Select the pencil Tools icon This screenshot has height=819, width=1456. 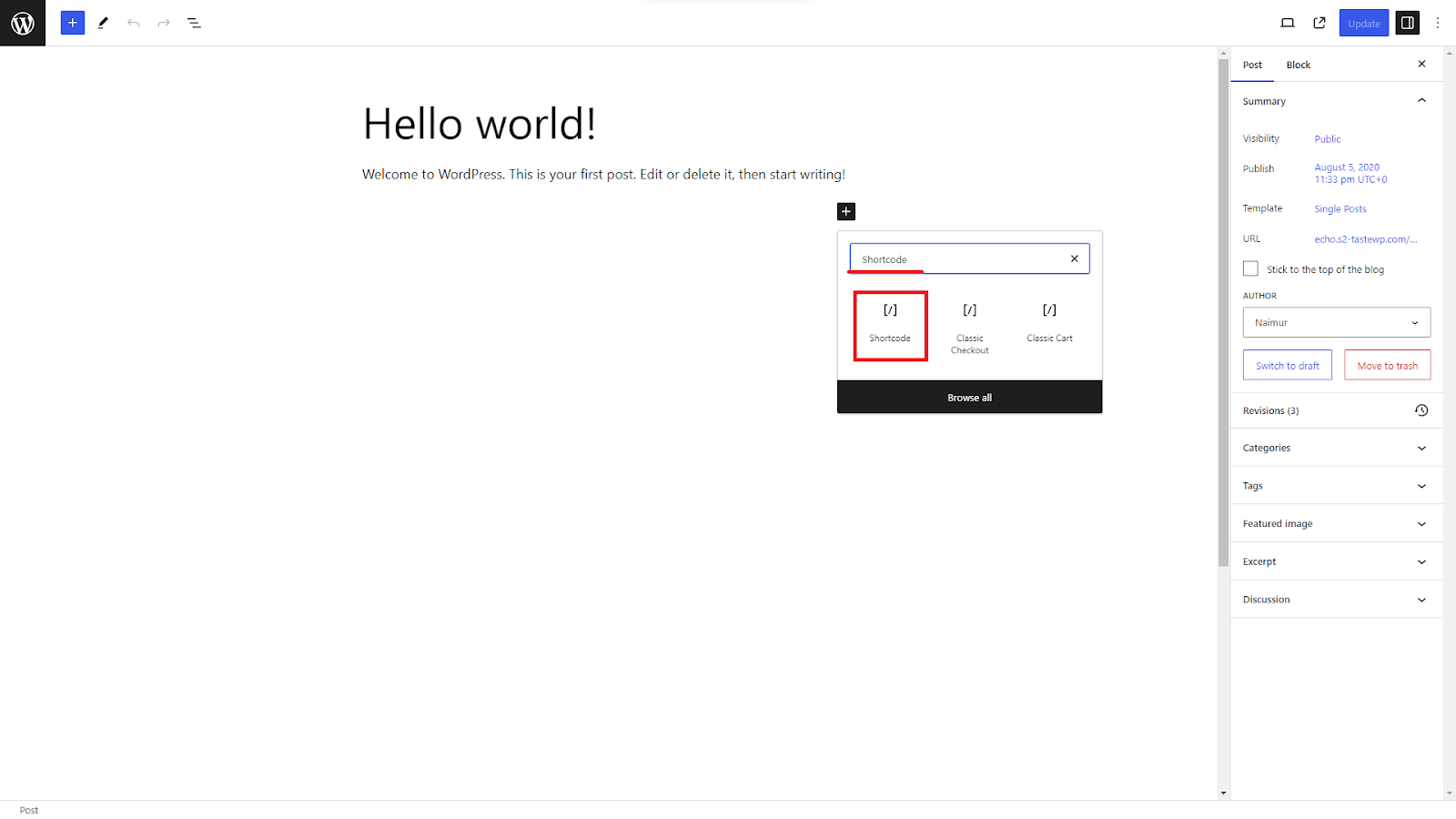click(x=103, y=23)
